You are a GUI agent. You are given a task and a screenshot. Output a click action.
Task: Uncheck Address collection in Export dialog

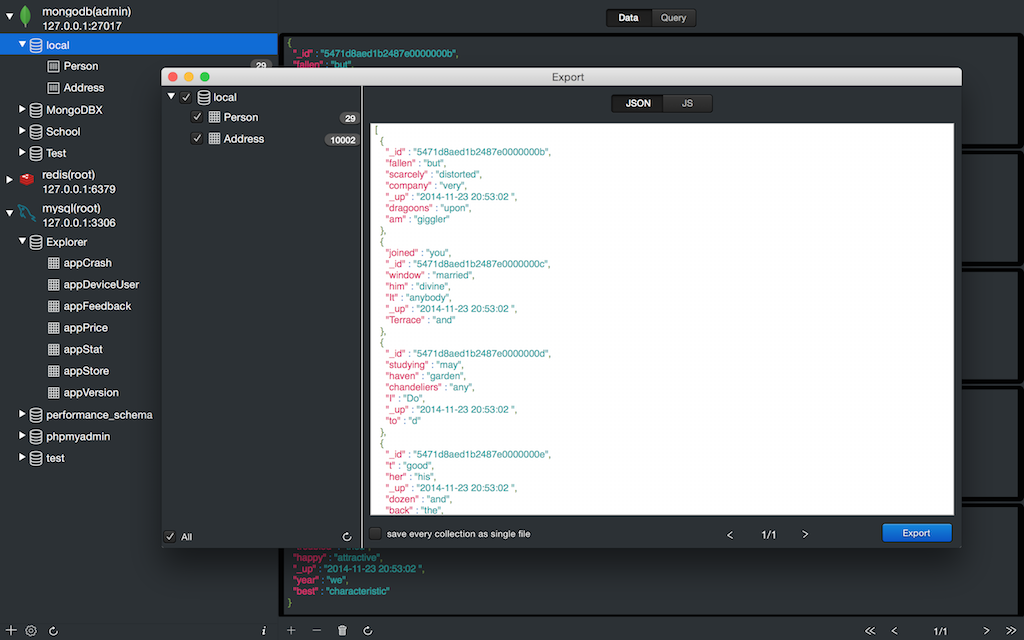(x=197, y=139)
